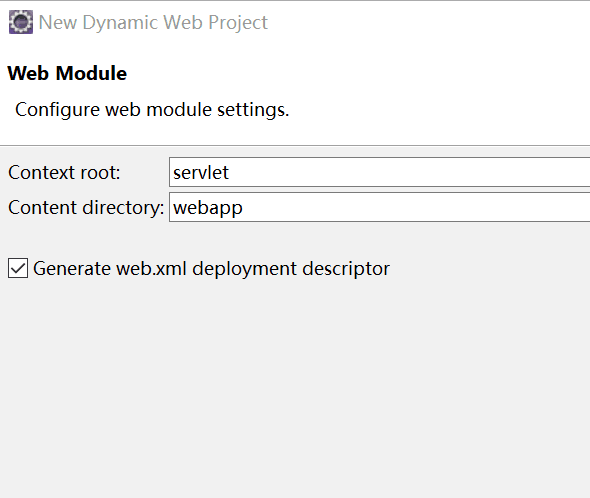Select the Web Module heading text
590x498 pixels.
tap(67, 73)
